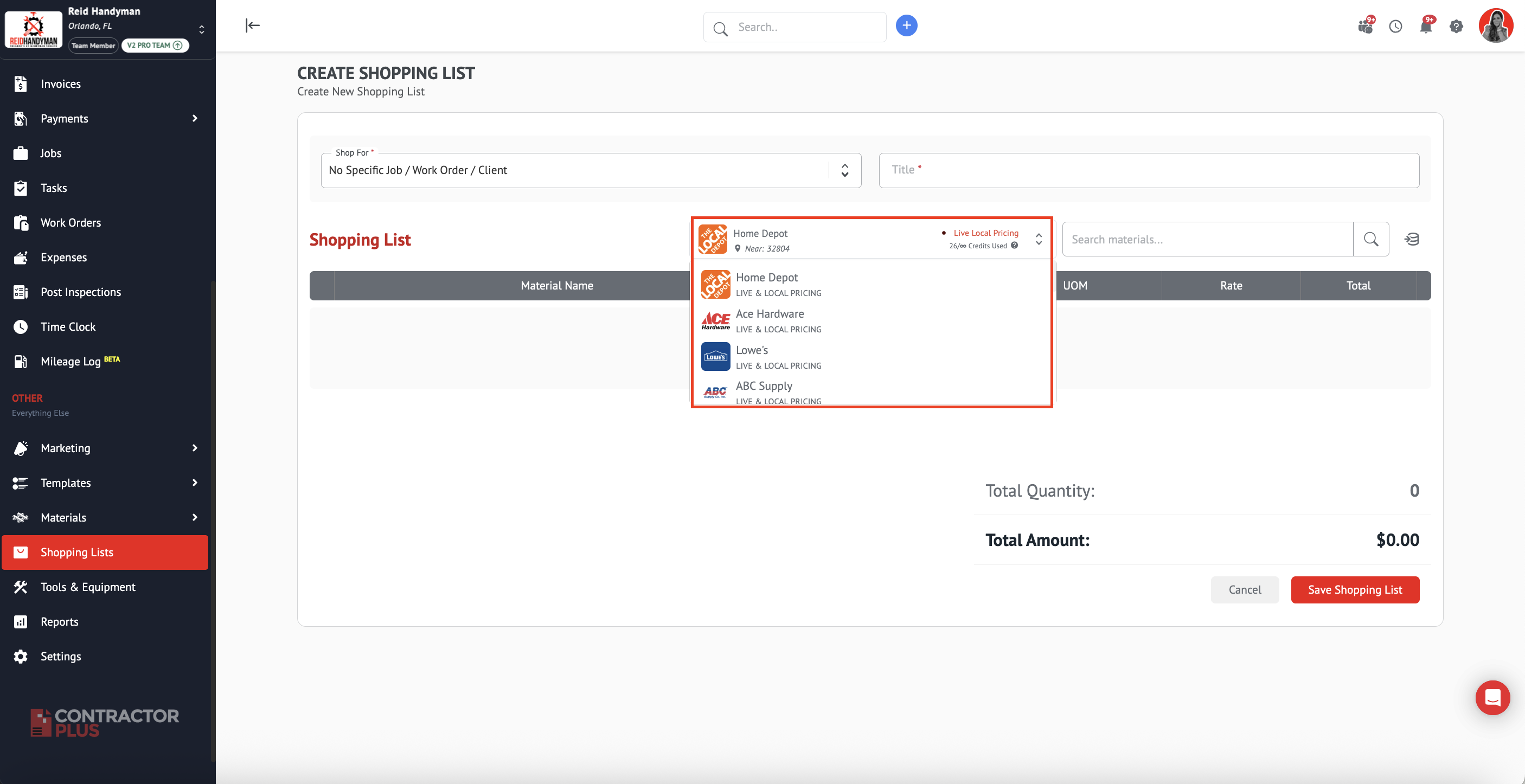Click the Title input field

pos(1149,170)
